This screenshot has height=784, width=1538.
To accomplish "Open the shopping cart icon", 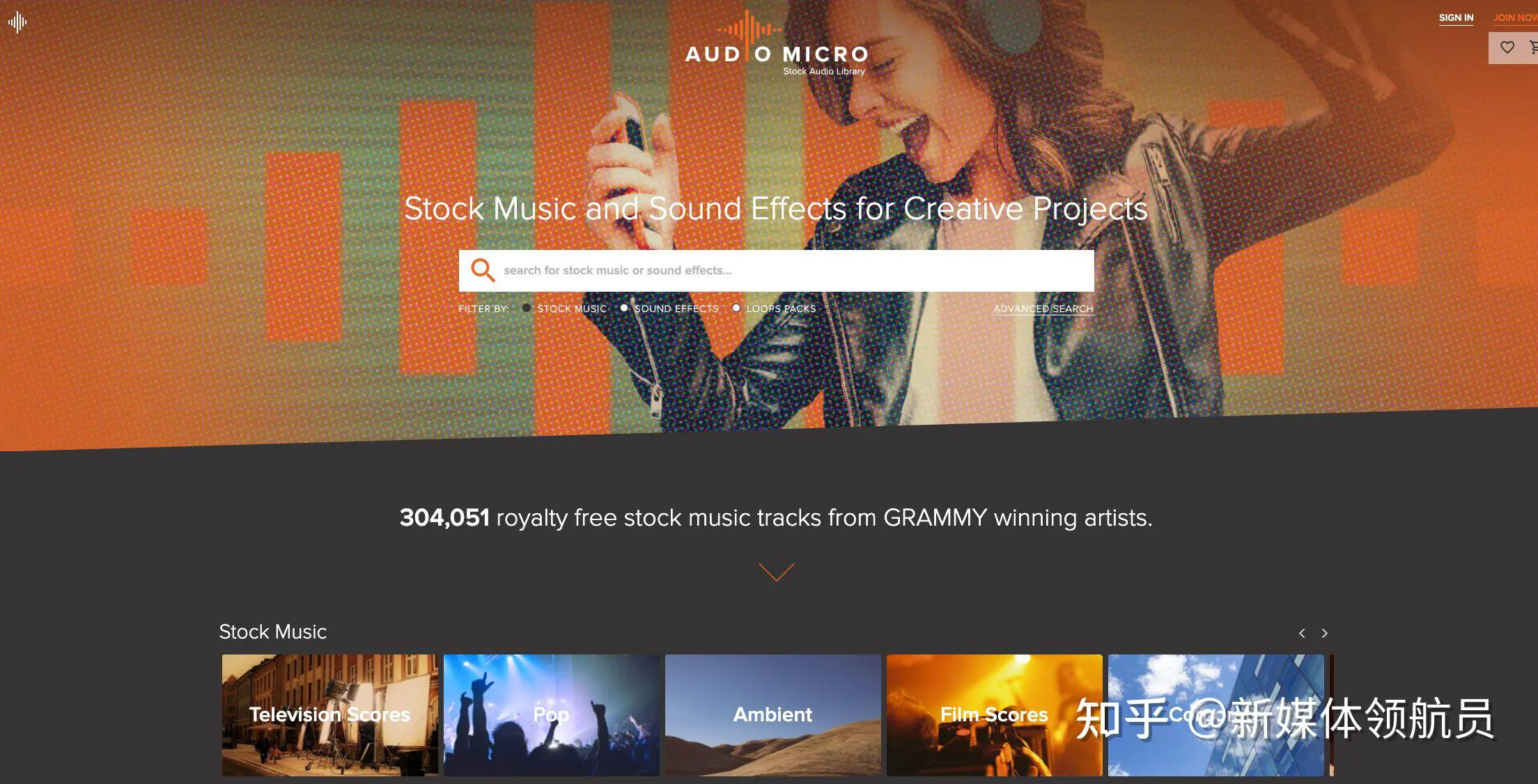I will point(1533,47).
